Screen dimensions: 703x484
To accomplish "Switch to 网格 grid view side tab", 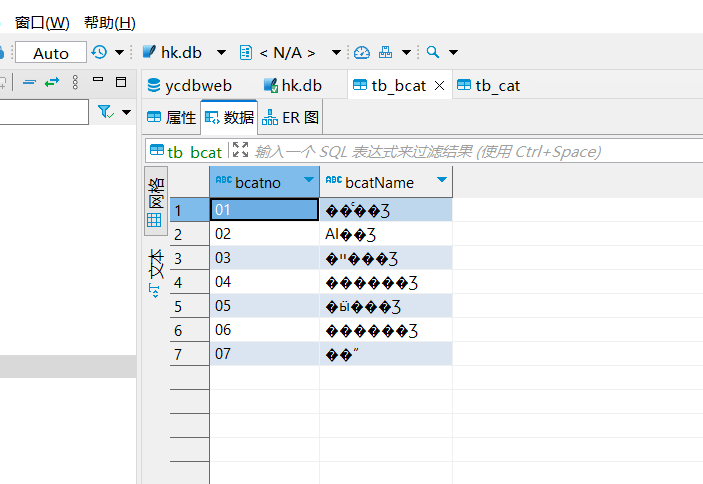I will pos(156,202).
